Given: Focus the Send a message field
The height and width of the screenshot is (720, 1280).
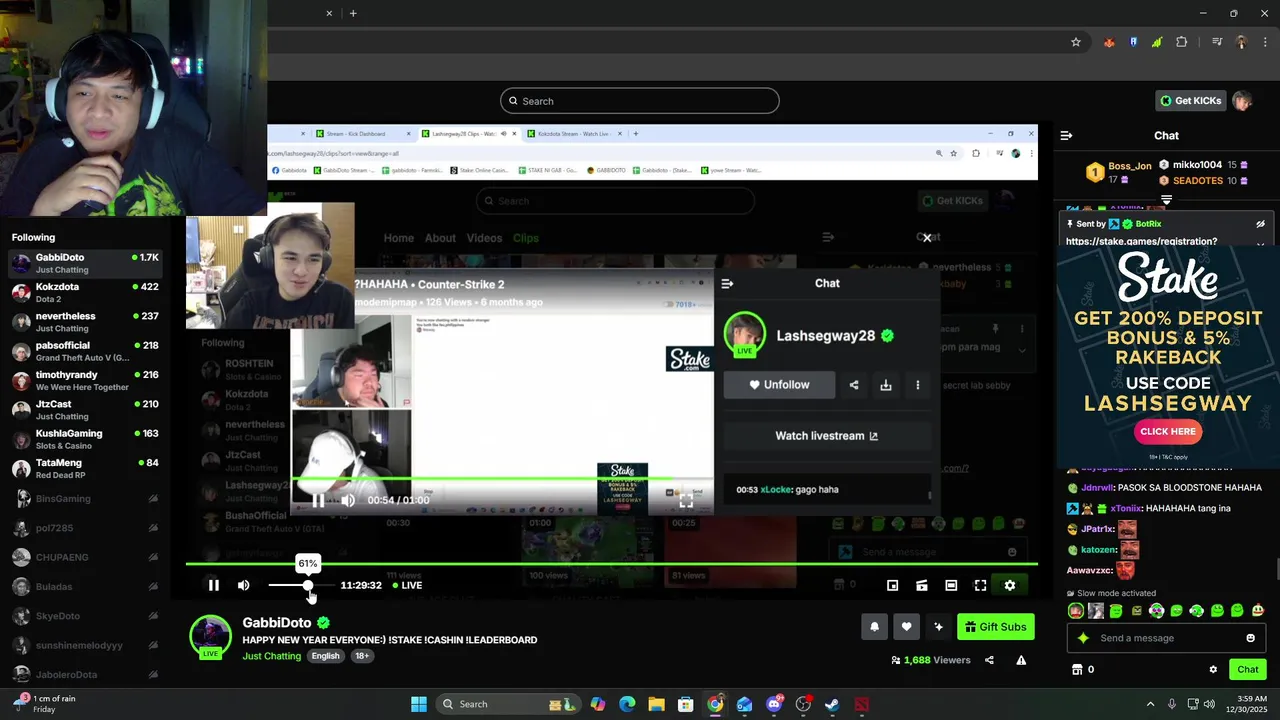Looking at the screenshot, I should click(x=1166, y=638).
